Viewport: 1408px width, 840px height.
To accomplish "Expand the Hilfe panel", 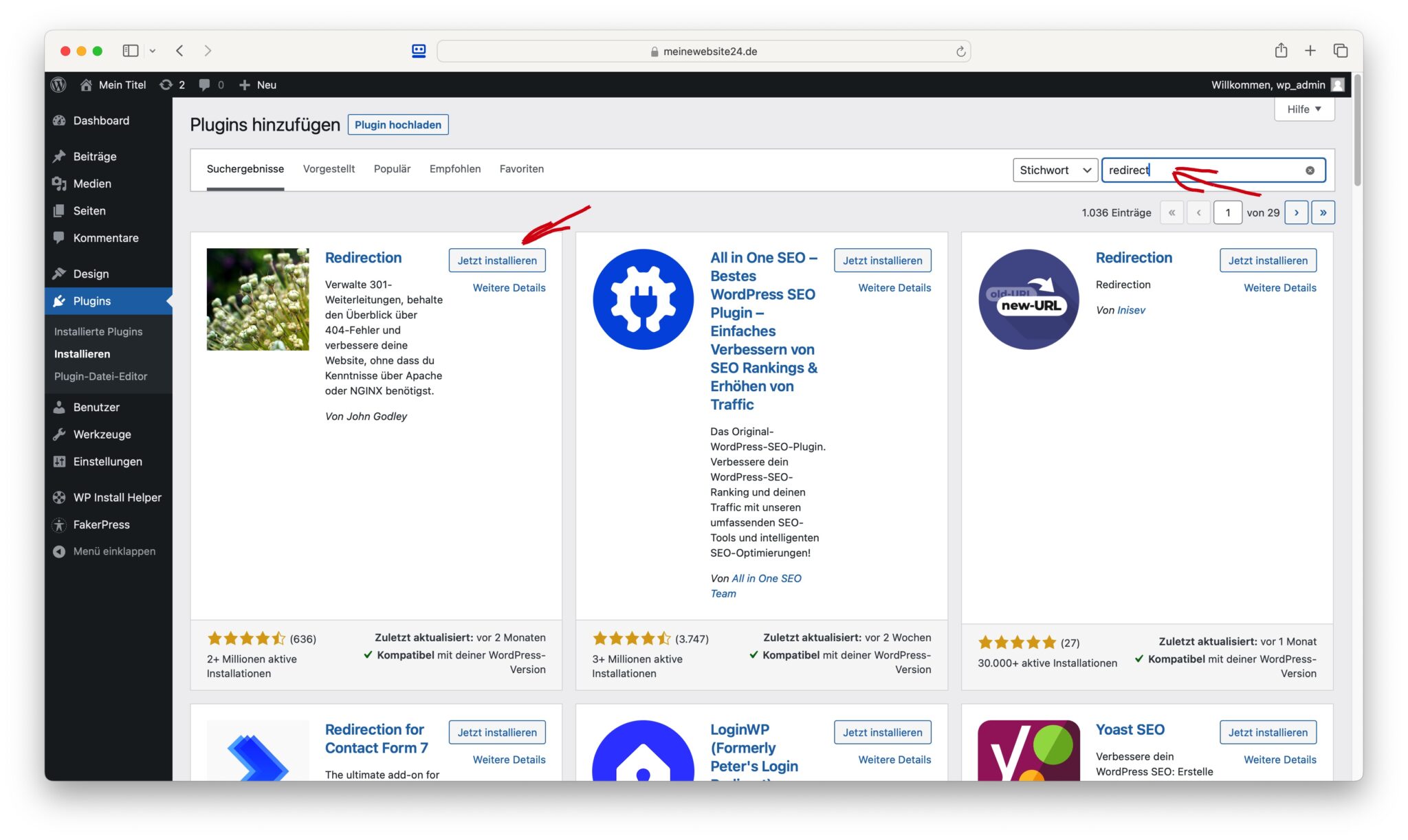I will (x=1303, y=109).
